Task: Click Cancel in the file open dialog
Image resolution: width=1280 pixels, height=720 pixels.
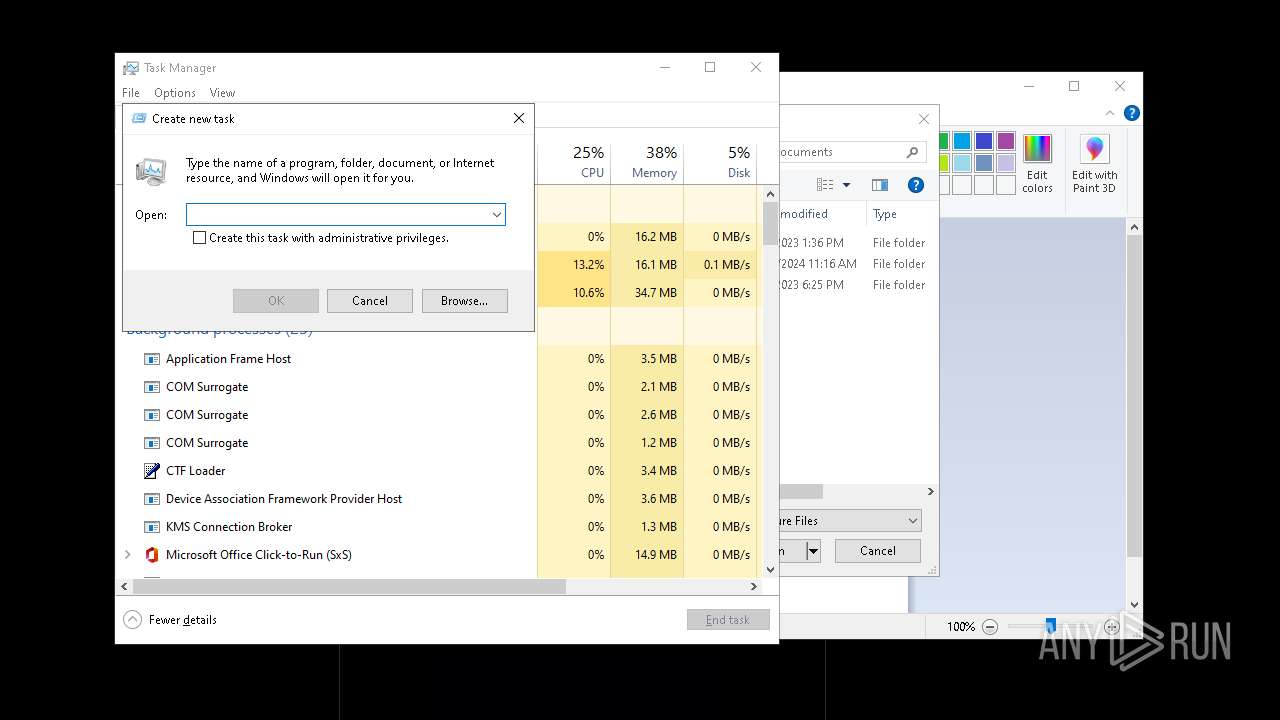Action: [x=878, y=551]
